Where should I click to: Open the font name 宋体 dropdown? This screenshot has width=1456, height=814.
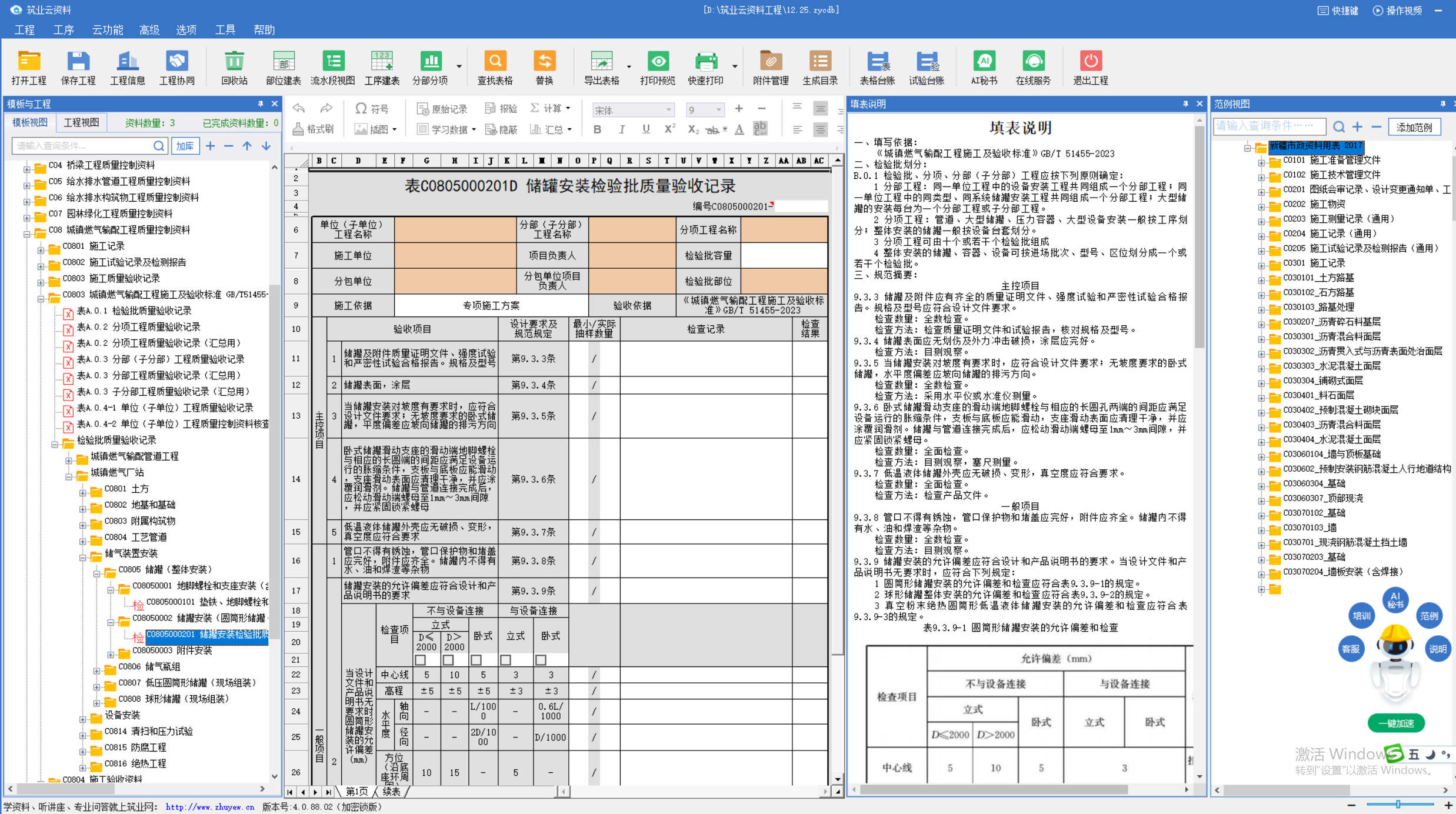click(669, 110)
